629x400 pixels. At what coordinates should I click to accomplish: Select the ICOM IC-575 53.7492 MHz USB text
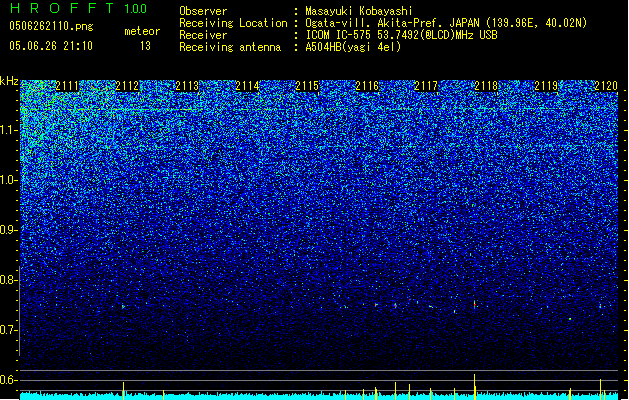pos(402,35)
